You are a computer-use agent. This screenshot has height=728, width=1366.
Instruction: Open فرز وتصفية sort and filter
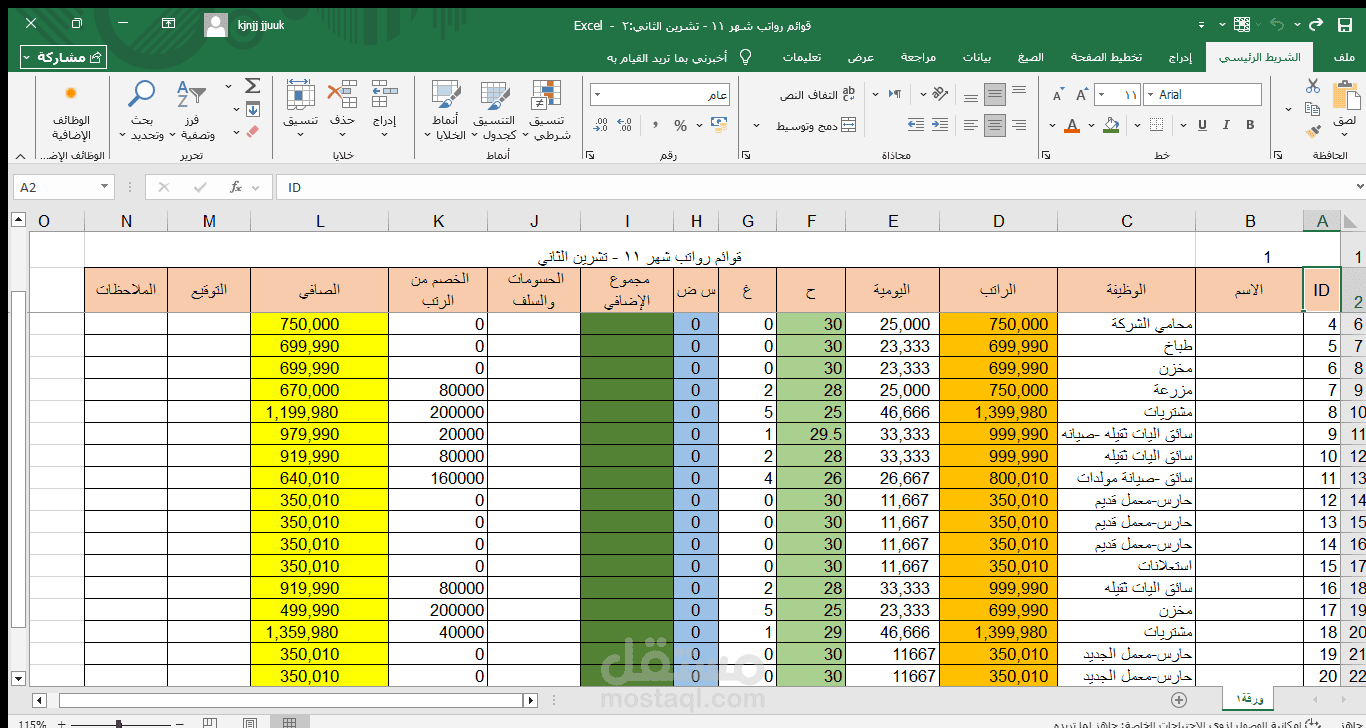(192, 111)
